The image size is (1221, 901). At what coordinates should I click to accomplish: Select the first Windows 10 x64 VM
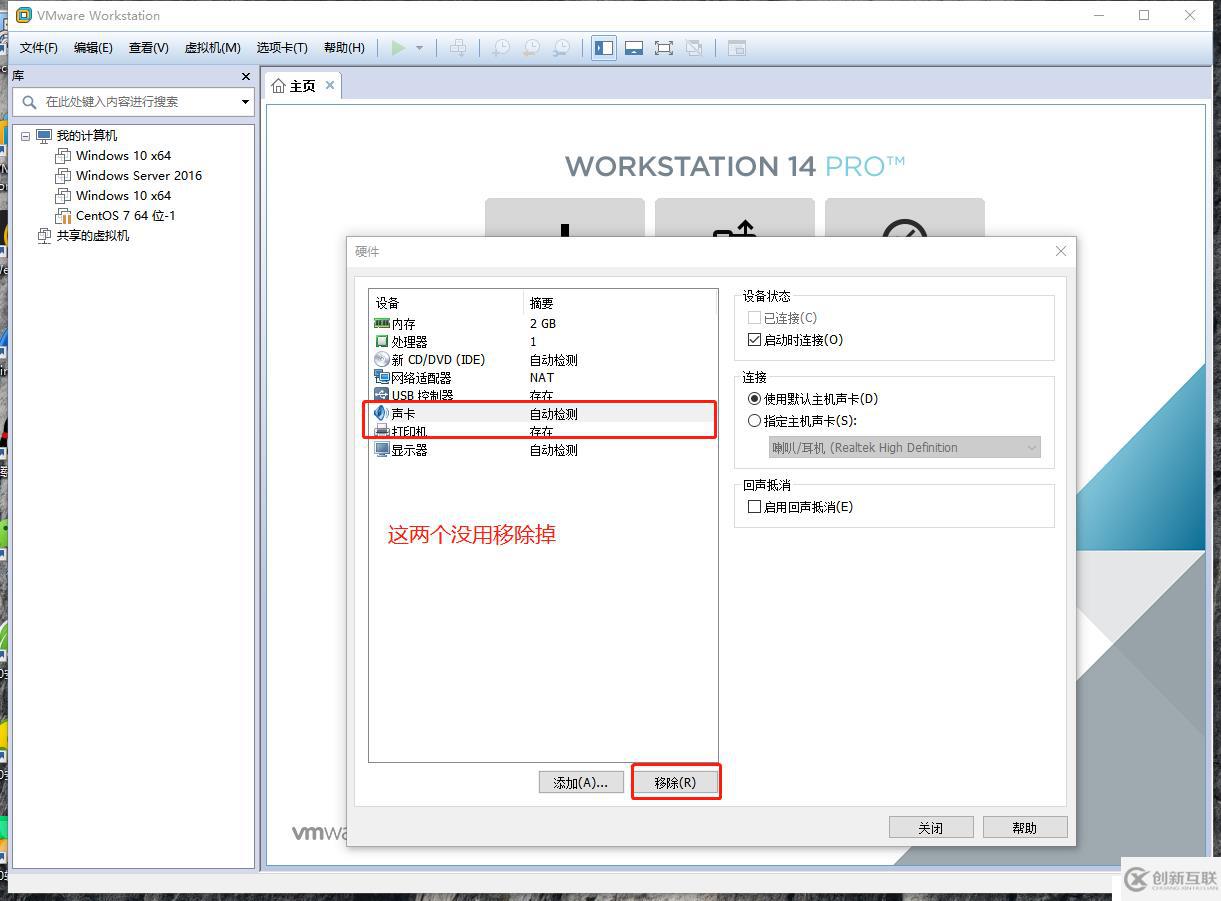[x=123, y=156]
